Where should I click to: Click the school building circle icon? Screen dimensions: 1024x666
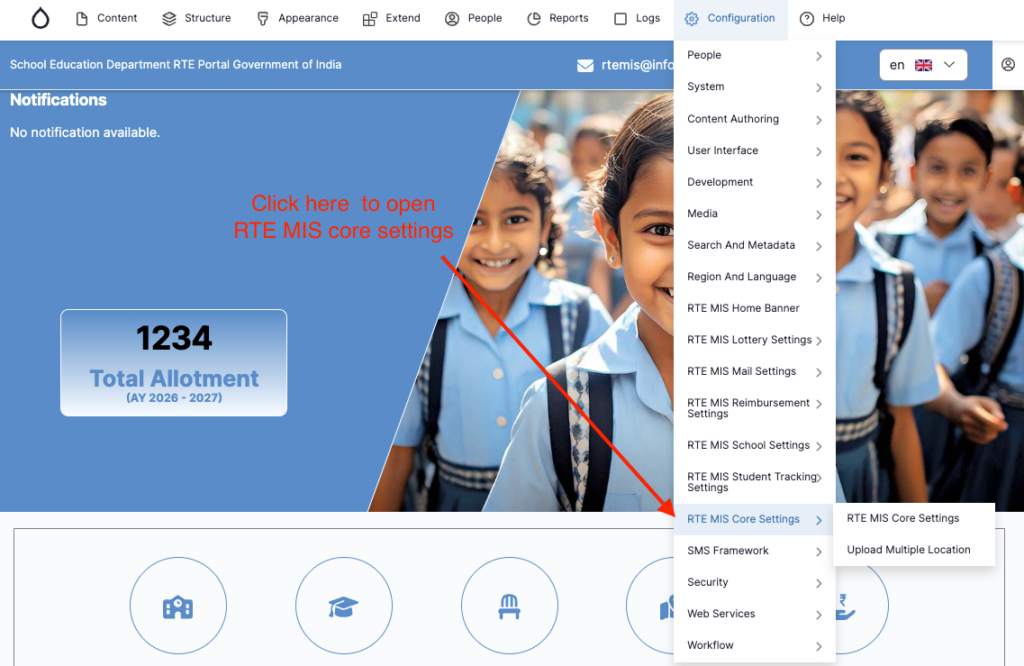(178, 606)
